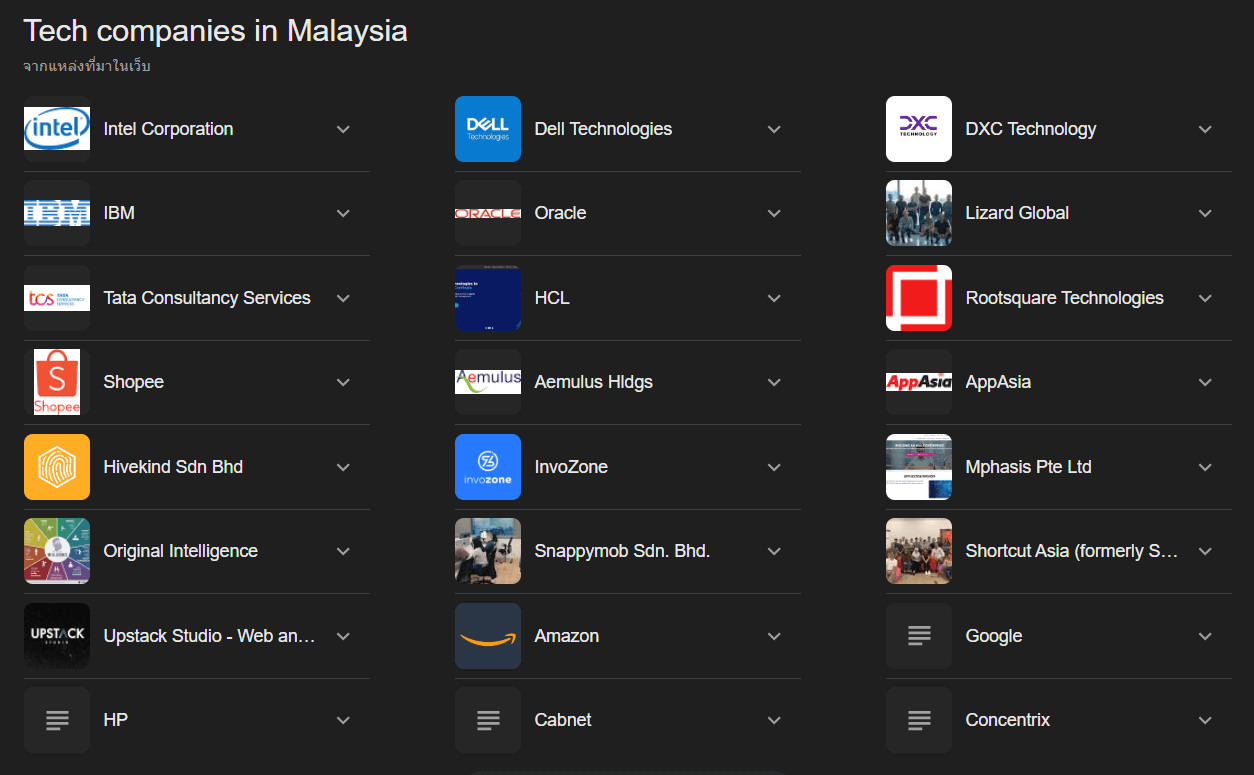Expand the Concentrix entry chevron
This screenshot has width=1254, height=775.
[x=1205, y=720]
